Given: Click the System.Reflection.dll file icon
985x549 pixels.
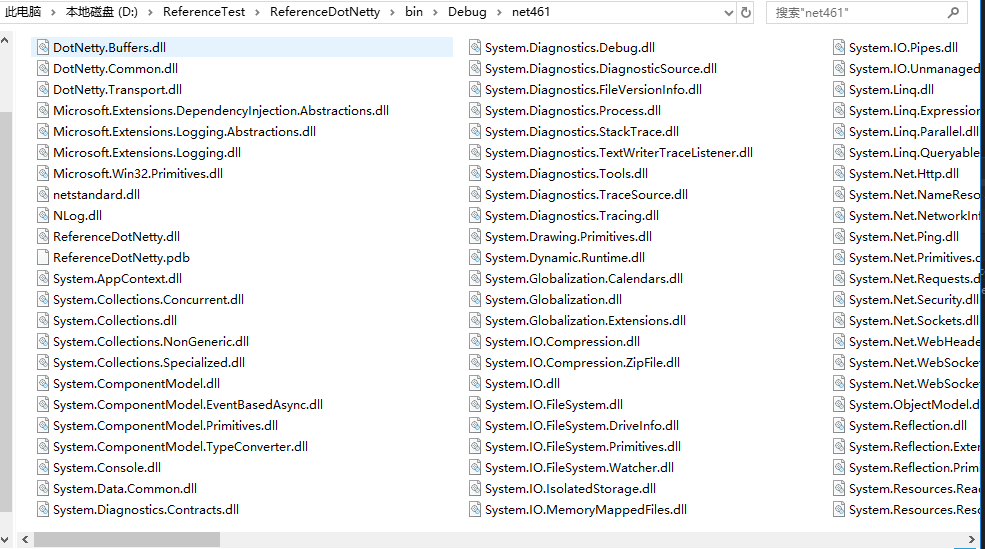Looking at the screenshot, I should [x=839, y=425].
